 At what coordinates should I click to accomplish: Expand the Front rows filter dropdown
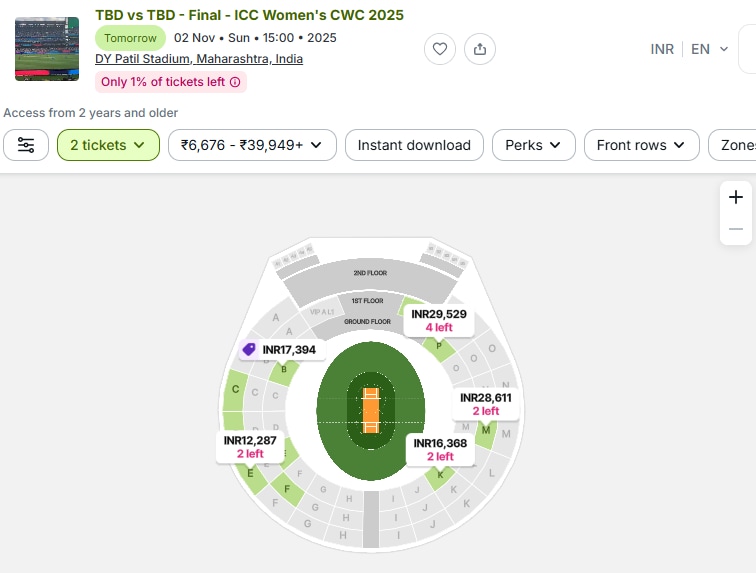(641, 145)
